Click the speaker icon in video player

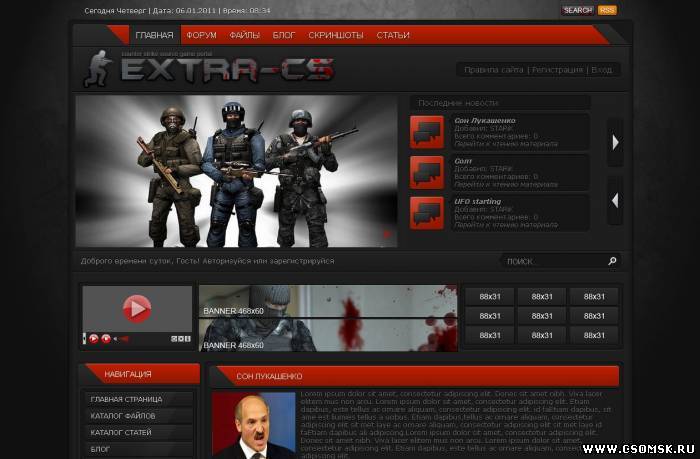click(x=115, y=339)
